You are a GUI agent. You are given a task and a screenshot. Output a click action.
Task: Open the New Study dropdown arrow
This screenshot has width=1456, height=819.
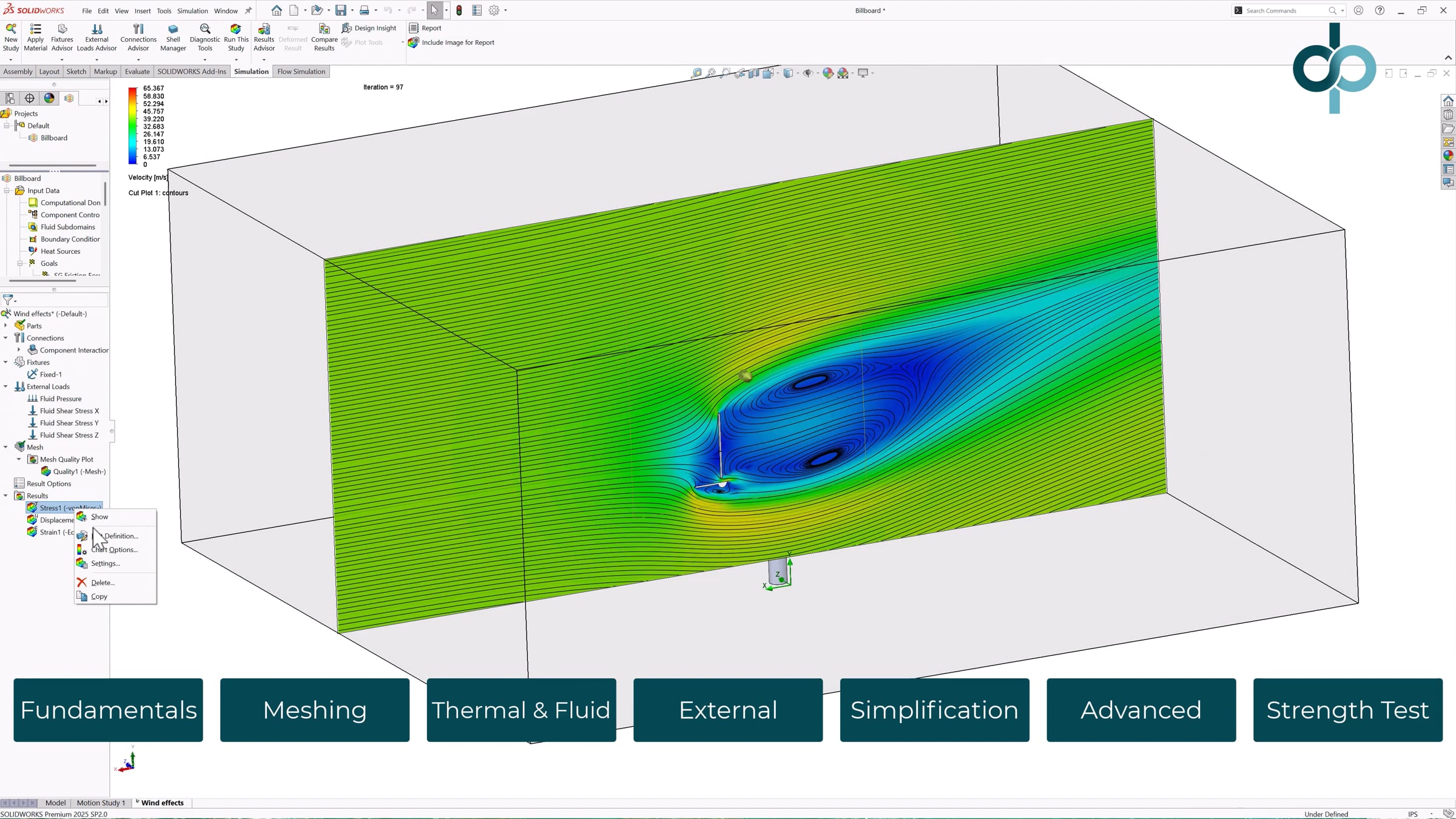pos(10,59)
